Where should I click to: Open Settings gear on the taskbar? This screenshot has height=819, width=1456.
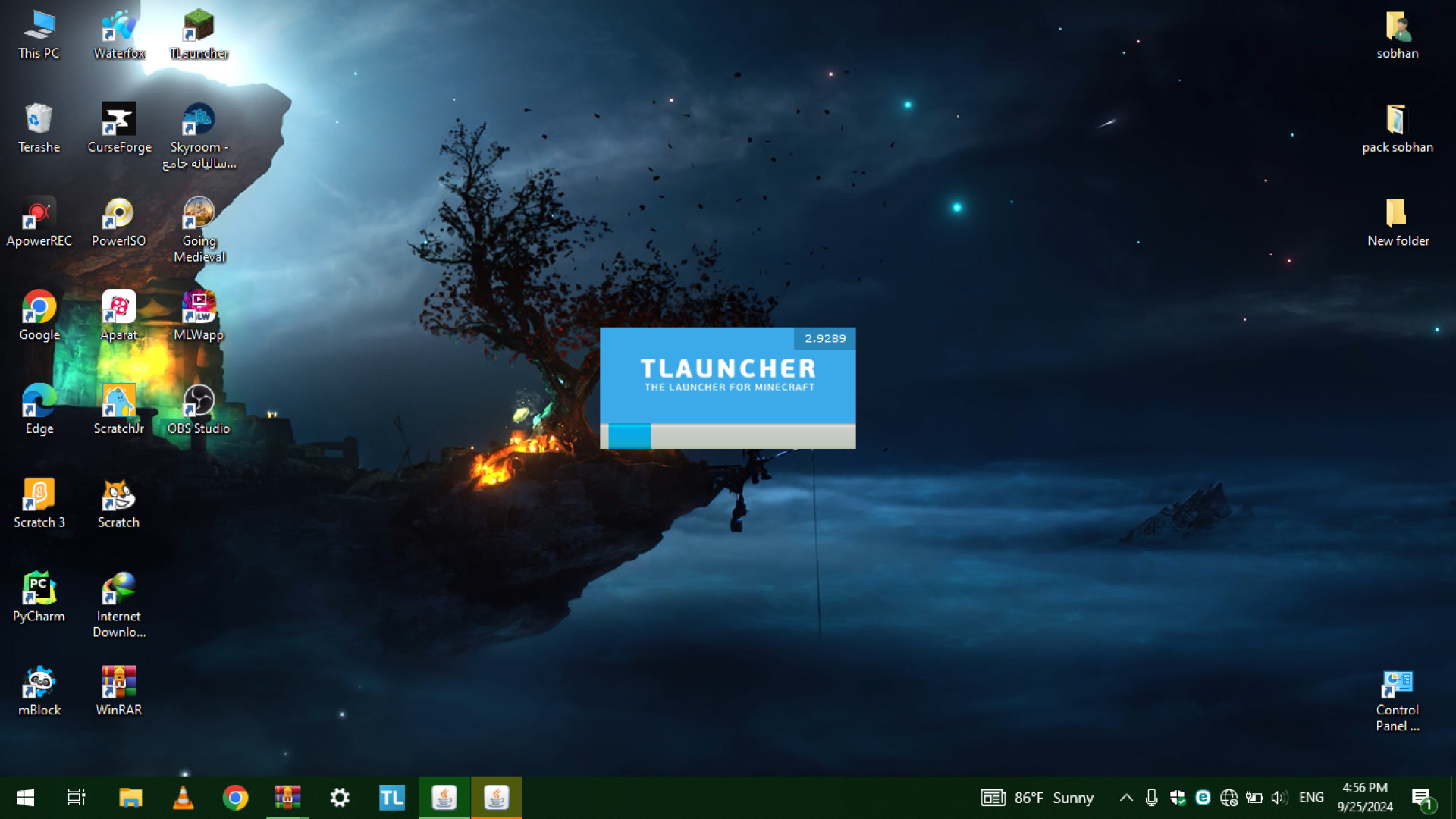pyautogui.click(x=340, y=798)
